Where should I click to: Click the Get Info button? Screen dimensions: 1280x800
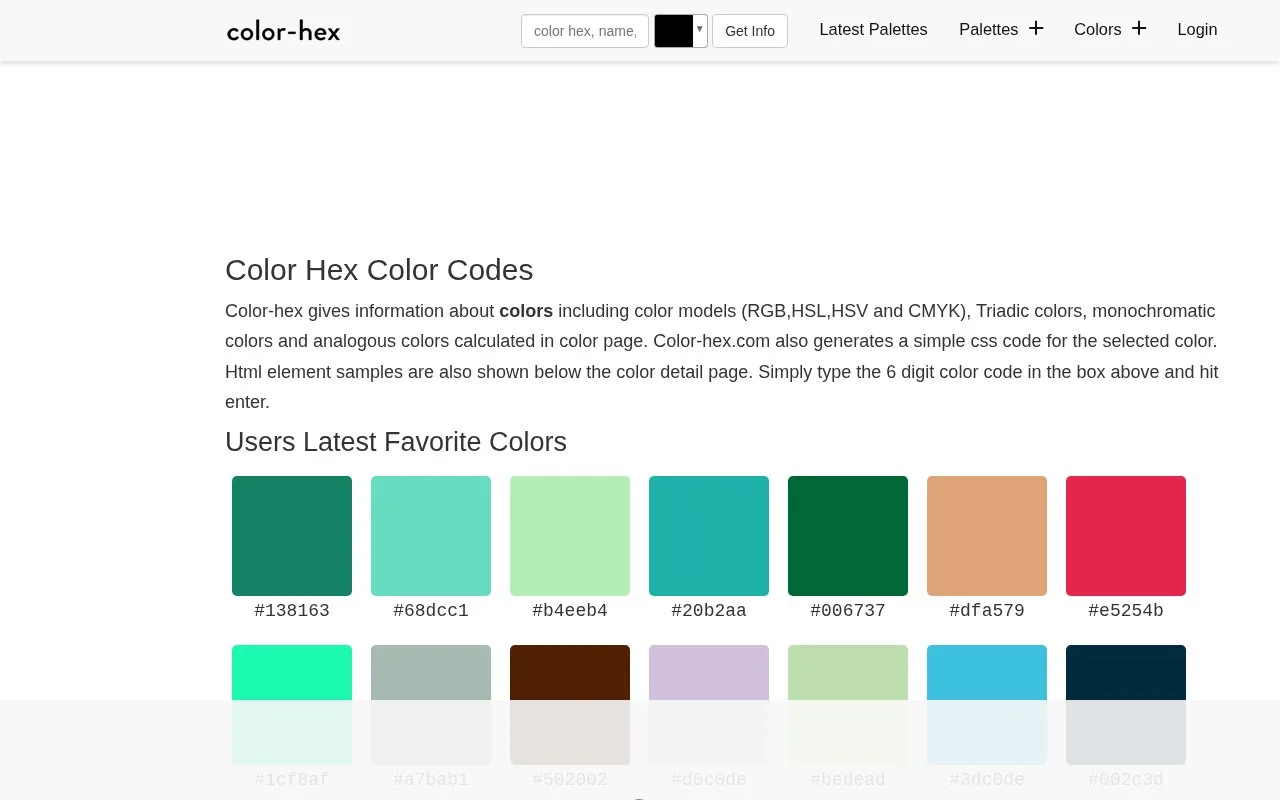(750, 31)
